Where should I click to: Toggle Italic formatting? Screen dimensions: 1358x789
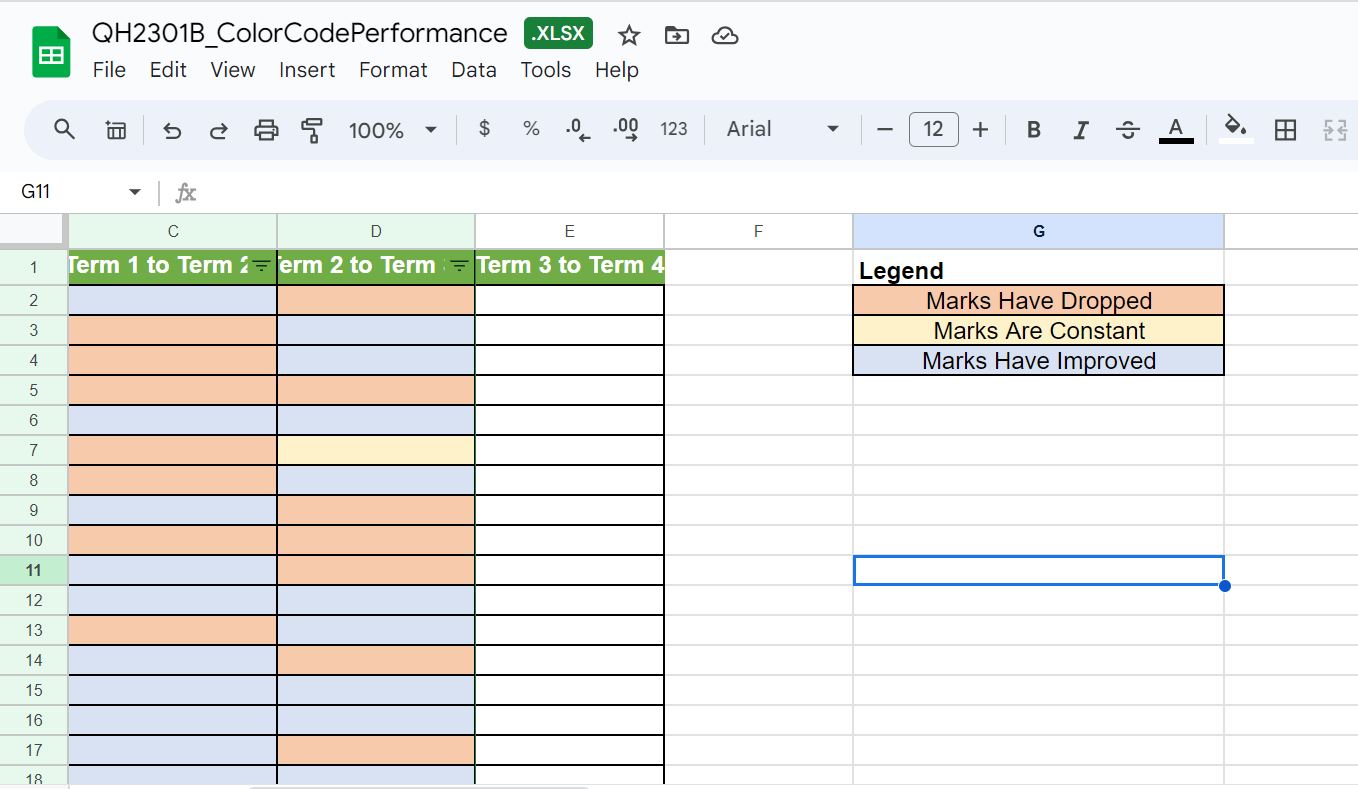1080,130
